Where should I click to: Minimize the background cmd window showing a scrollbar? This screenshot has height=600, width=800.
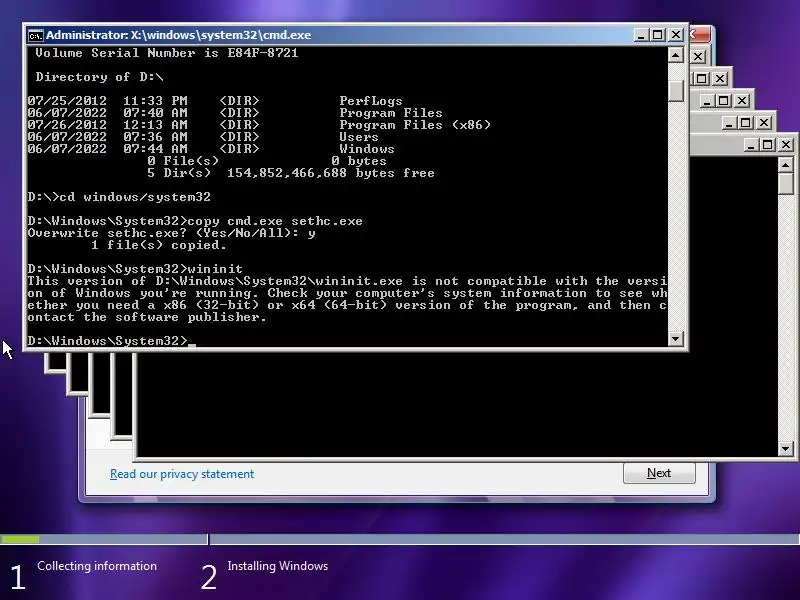click(x=751, y=145)
